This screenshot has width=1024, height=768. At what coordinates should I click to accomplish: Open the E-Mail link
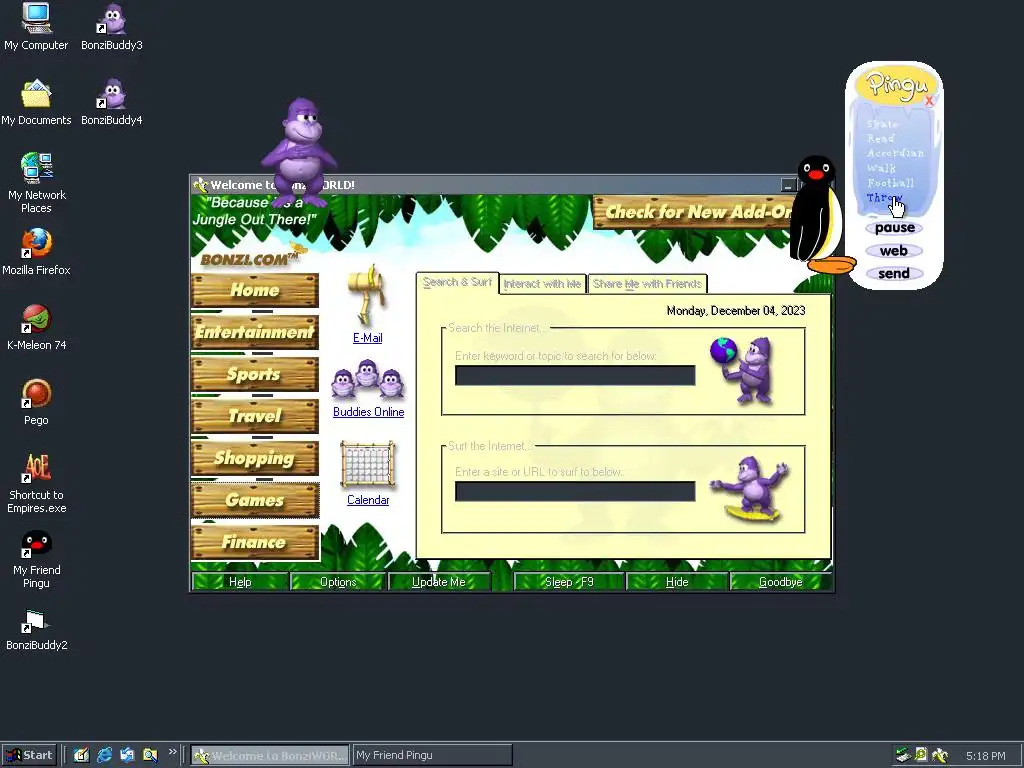pos(368,338)
